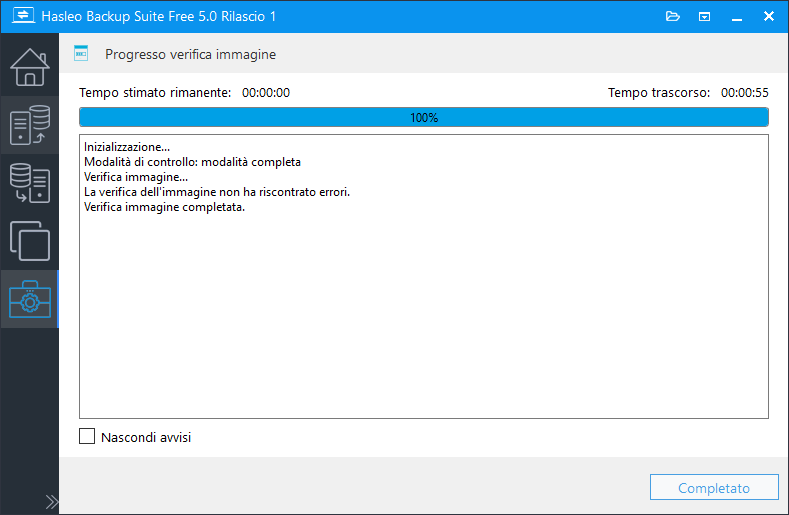This screenshot has height=515, width=789.
Task: Click the 'Progresso verifica immagine' heading
Action: coord(190,54)
